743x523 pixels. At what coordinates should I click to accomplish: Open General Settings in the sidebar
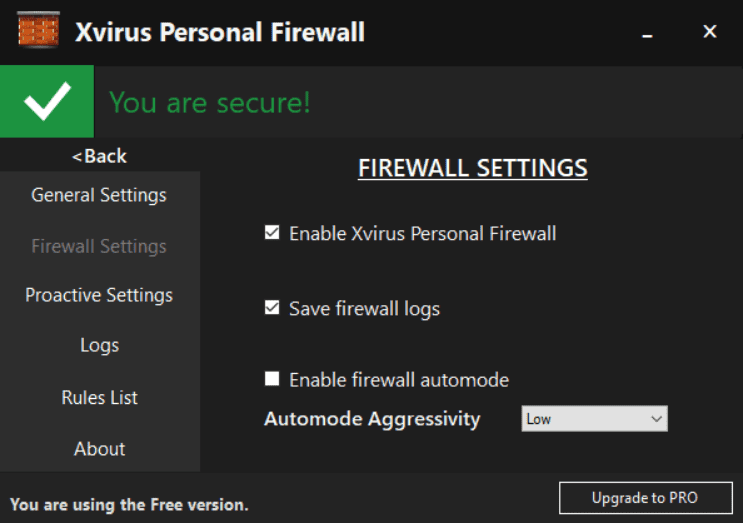click(99, 195)
